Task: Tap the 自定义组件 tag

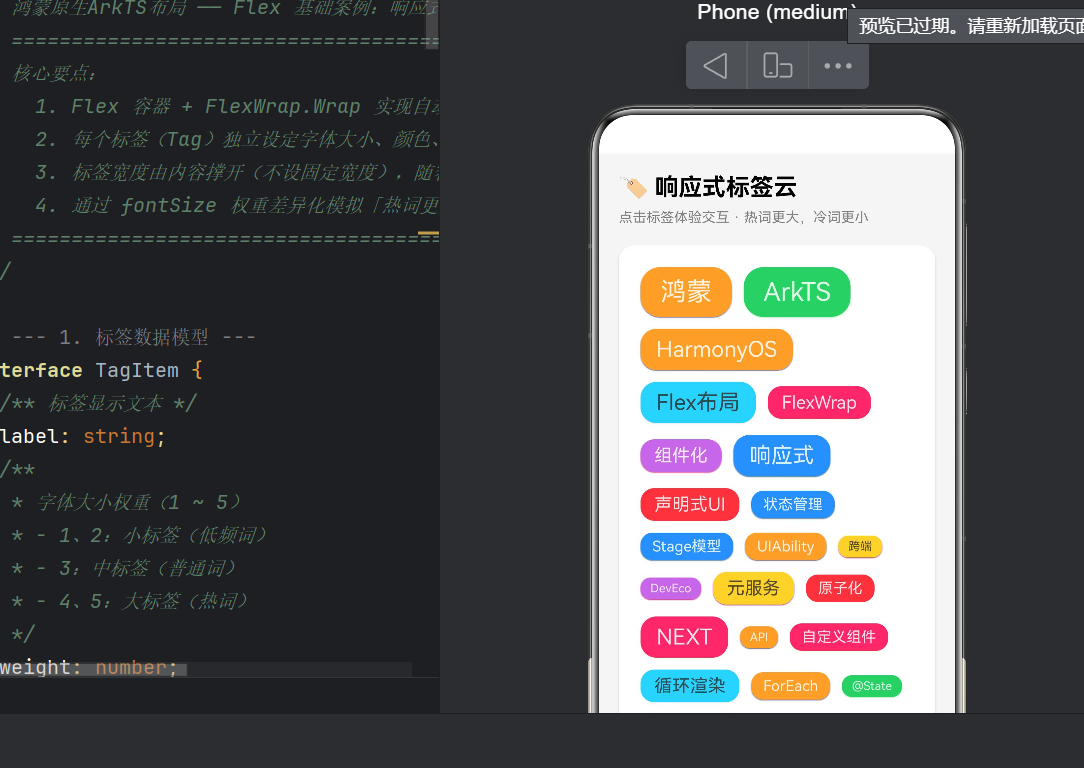Action: click(x=839, y=637)
